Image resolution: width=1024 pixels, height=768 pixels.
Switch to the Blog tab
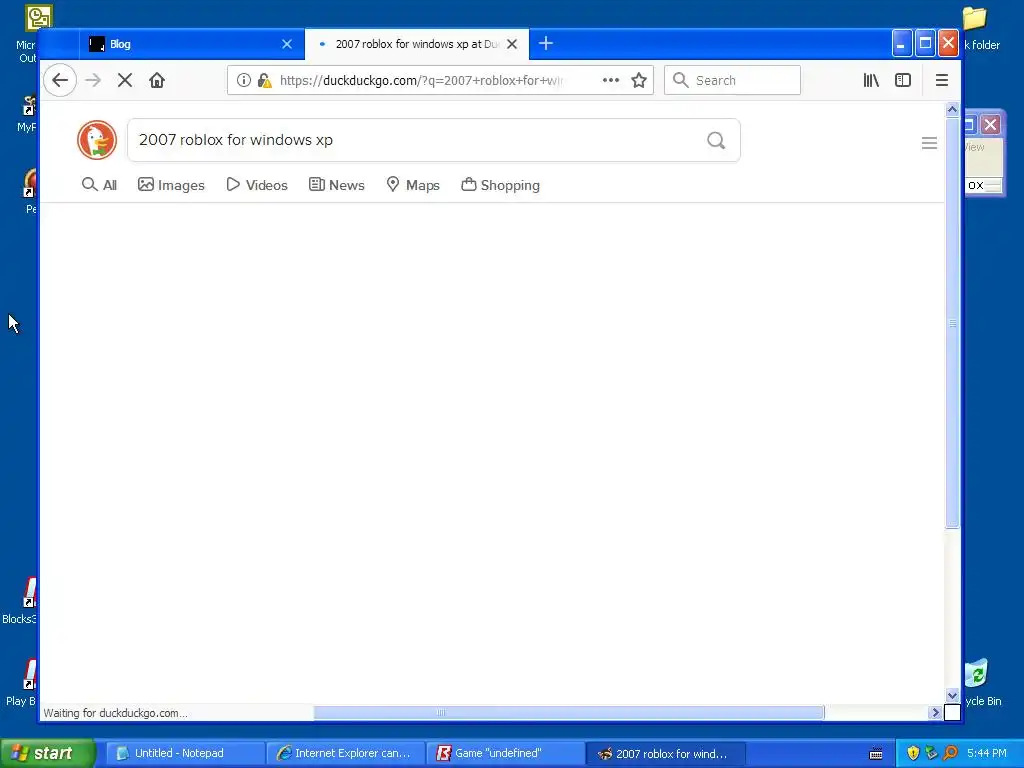click(191, 44)
